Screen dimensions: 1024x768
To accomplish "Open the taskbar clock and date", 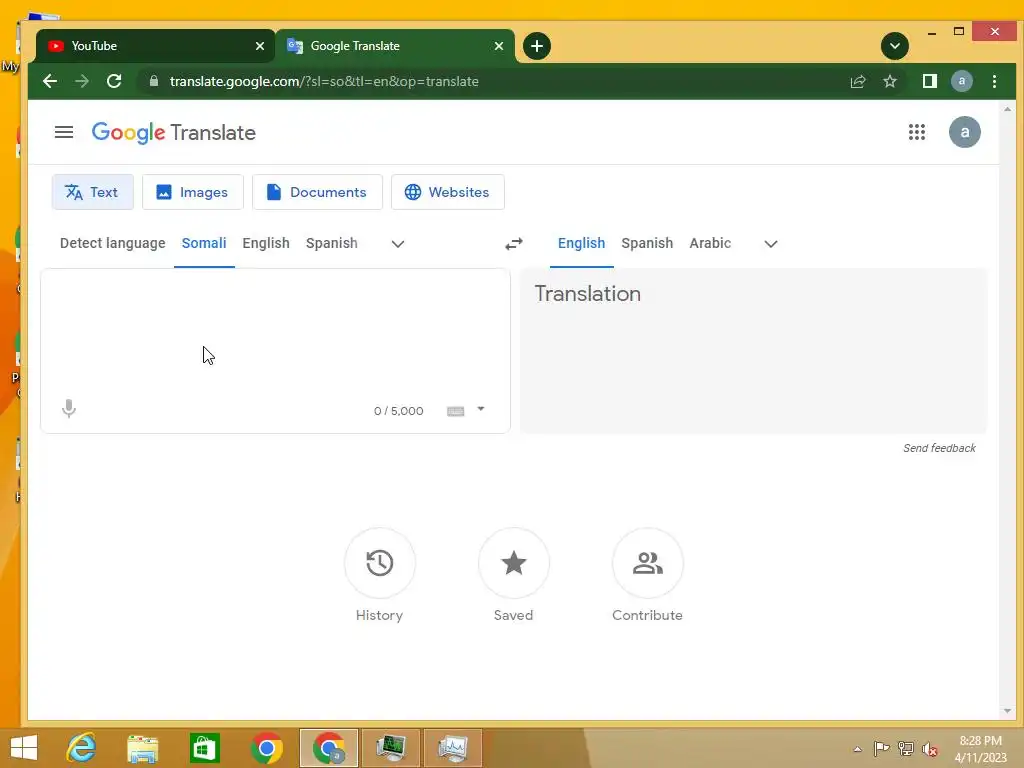I will click(x=981, y=749).
